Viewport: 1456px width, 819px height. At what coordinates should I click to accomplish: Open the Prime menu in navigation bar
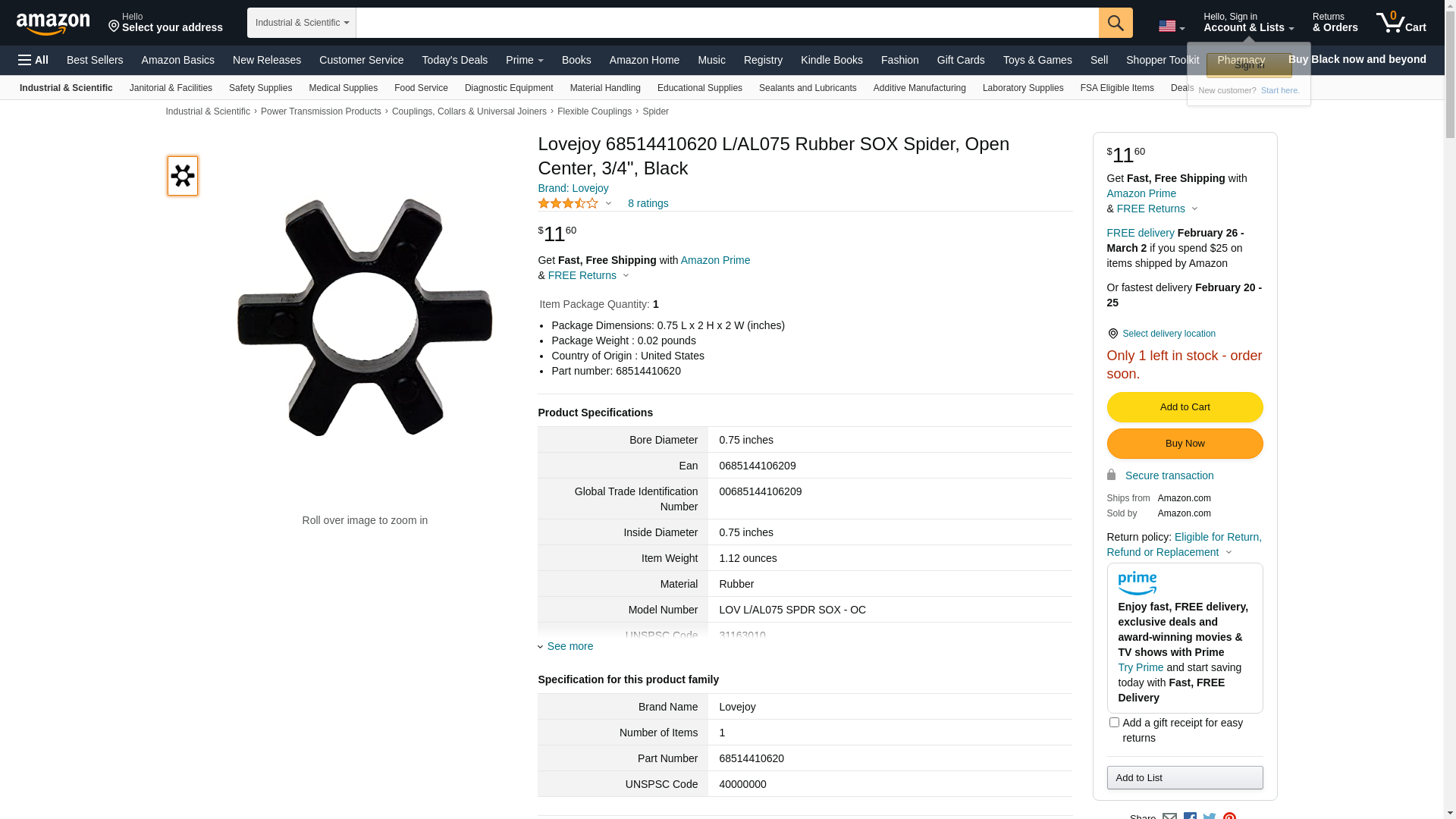[524, 60]
